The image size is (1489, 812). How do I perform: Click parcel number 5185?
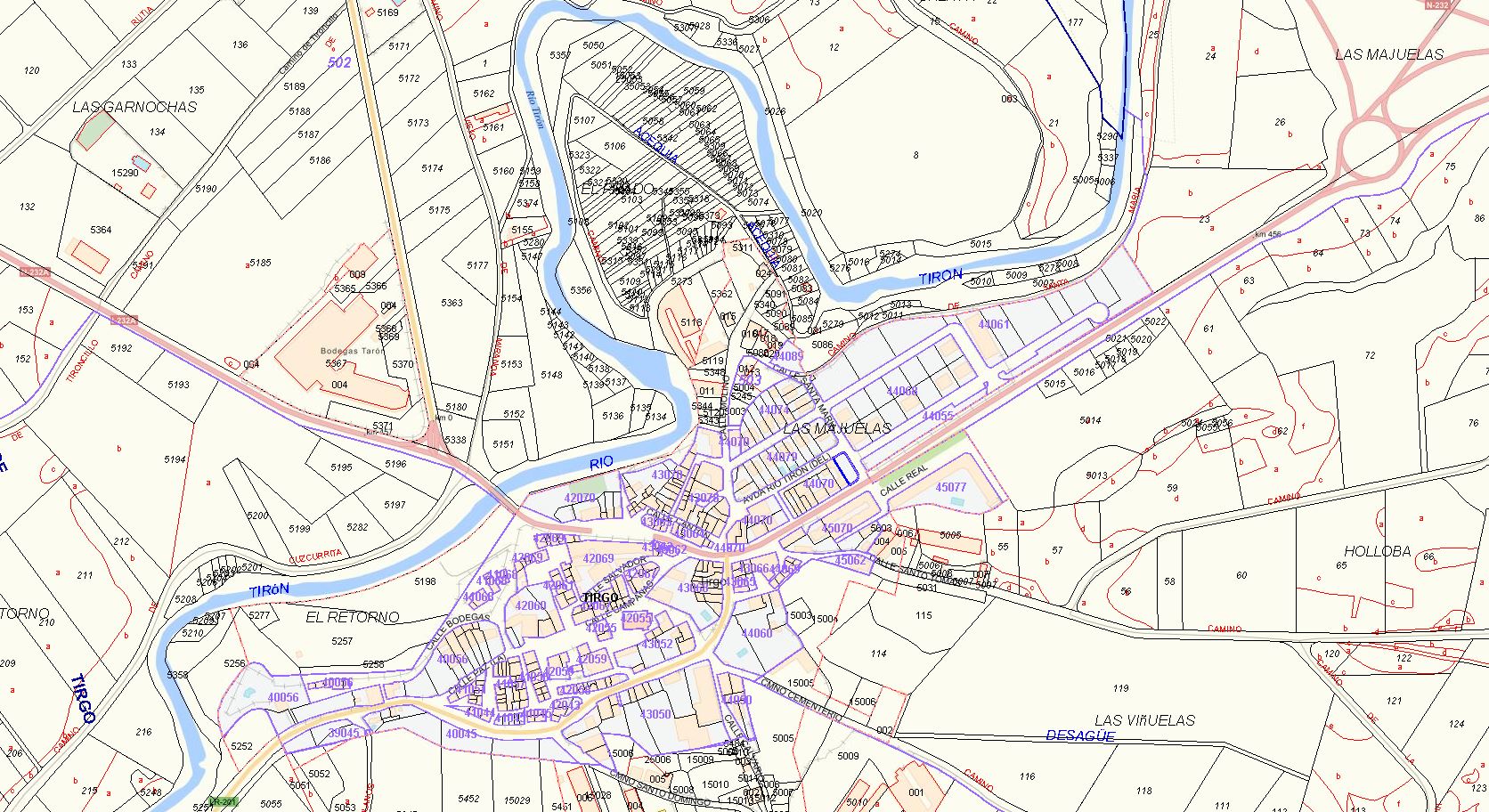click(x=259, y=263)
